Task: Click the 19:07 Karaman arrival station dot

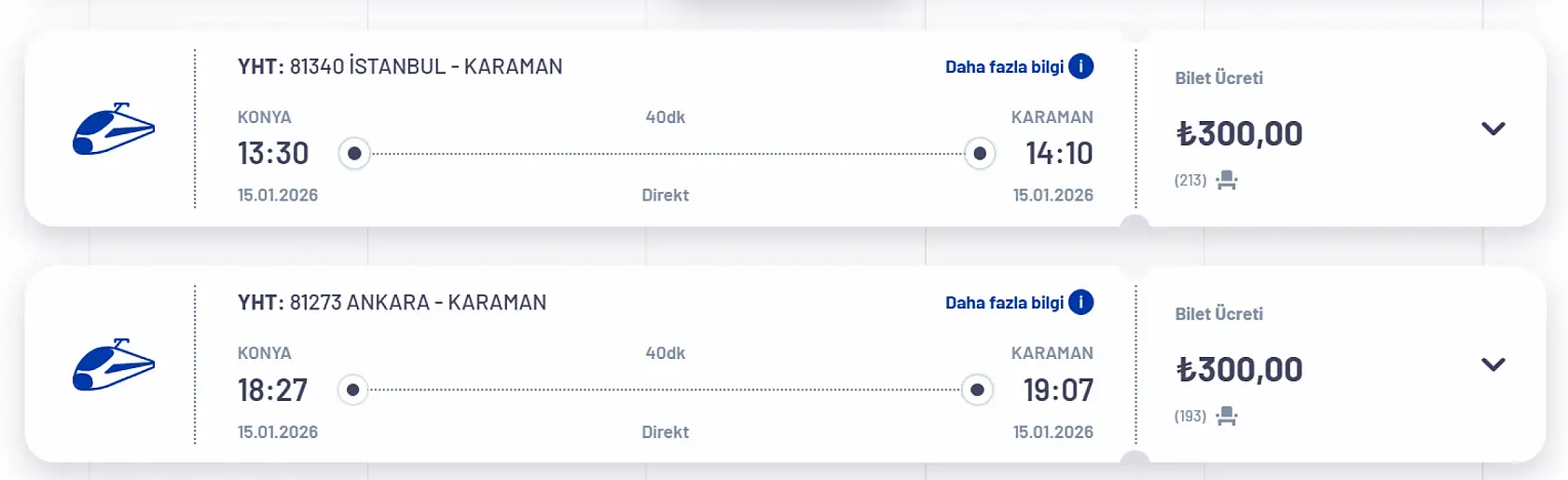Action: 977,390
